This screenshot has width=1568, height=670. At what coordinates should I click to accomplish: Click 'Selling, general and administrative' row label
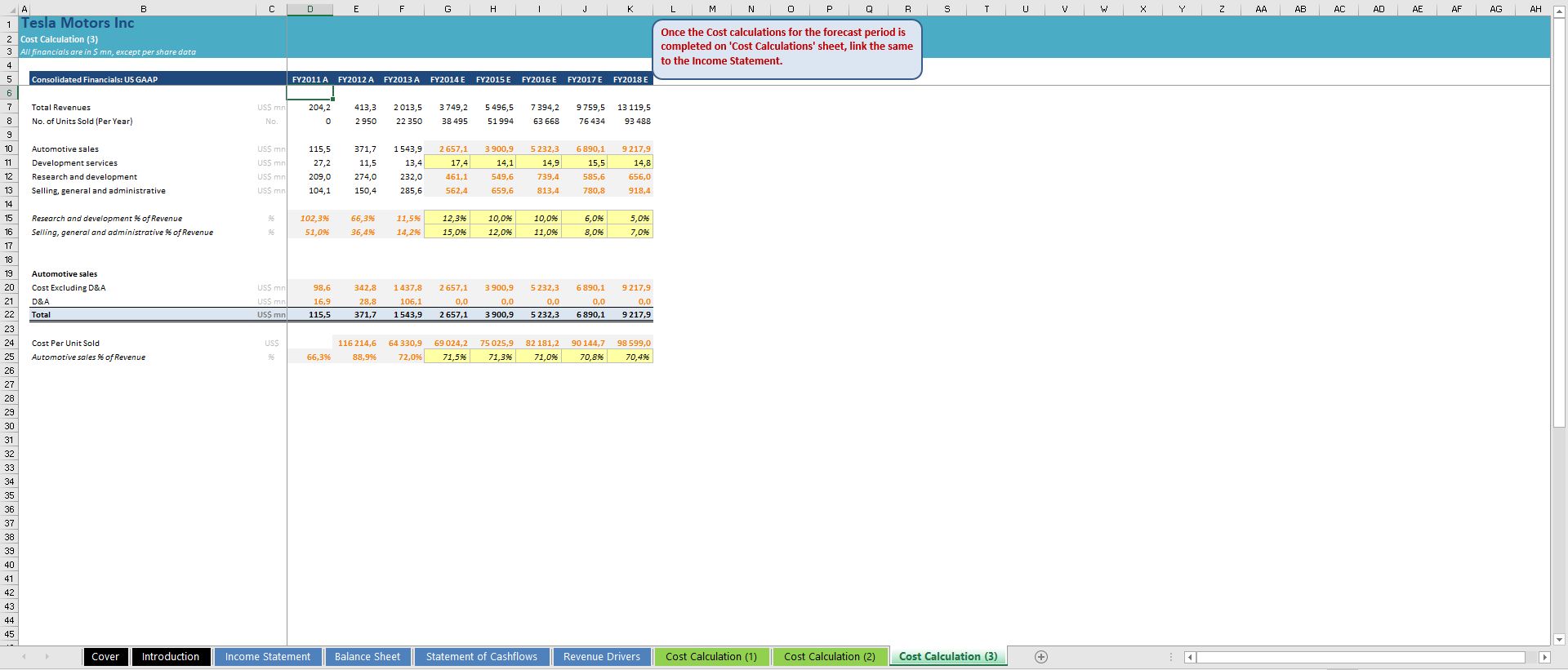[x=99, y=191]
